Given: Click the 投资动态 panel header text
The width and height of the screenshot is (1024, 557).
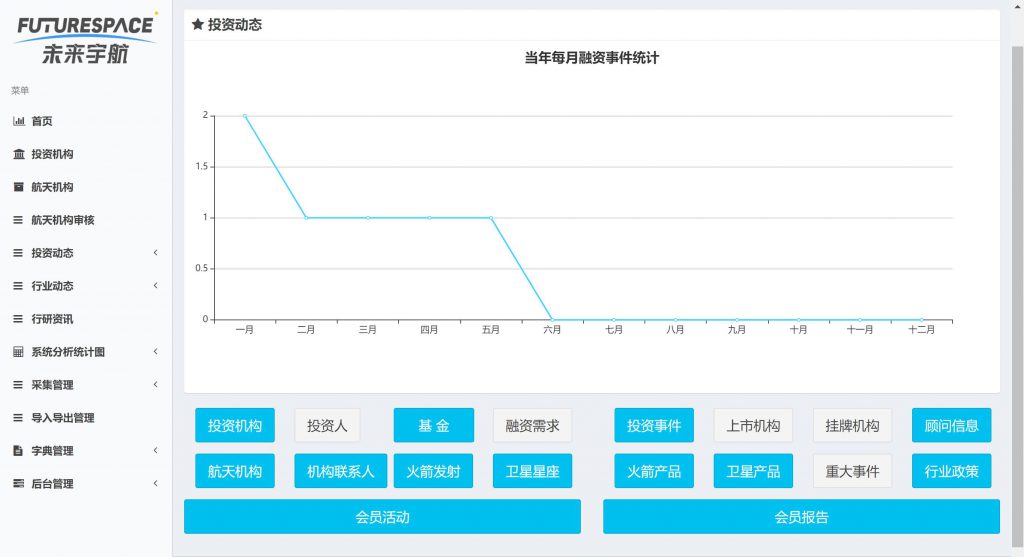Looking at the screenshot, I should pos(235,25).
